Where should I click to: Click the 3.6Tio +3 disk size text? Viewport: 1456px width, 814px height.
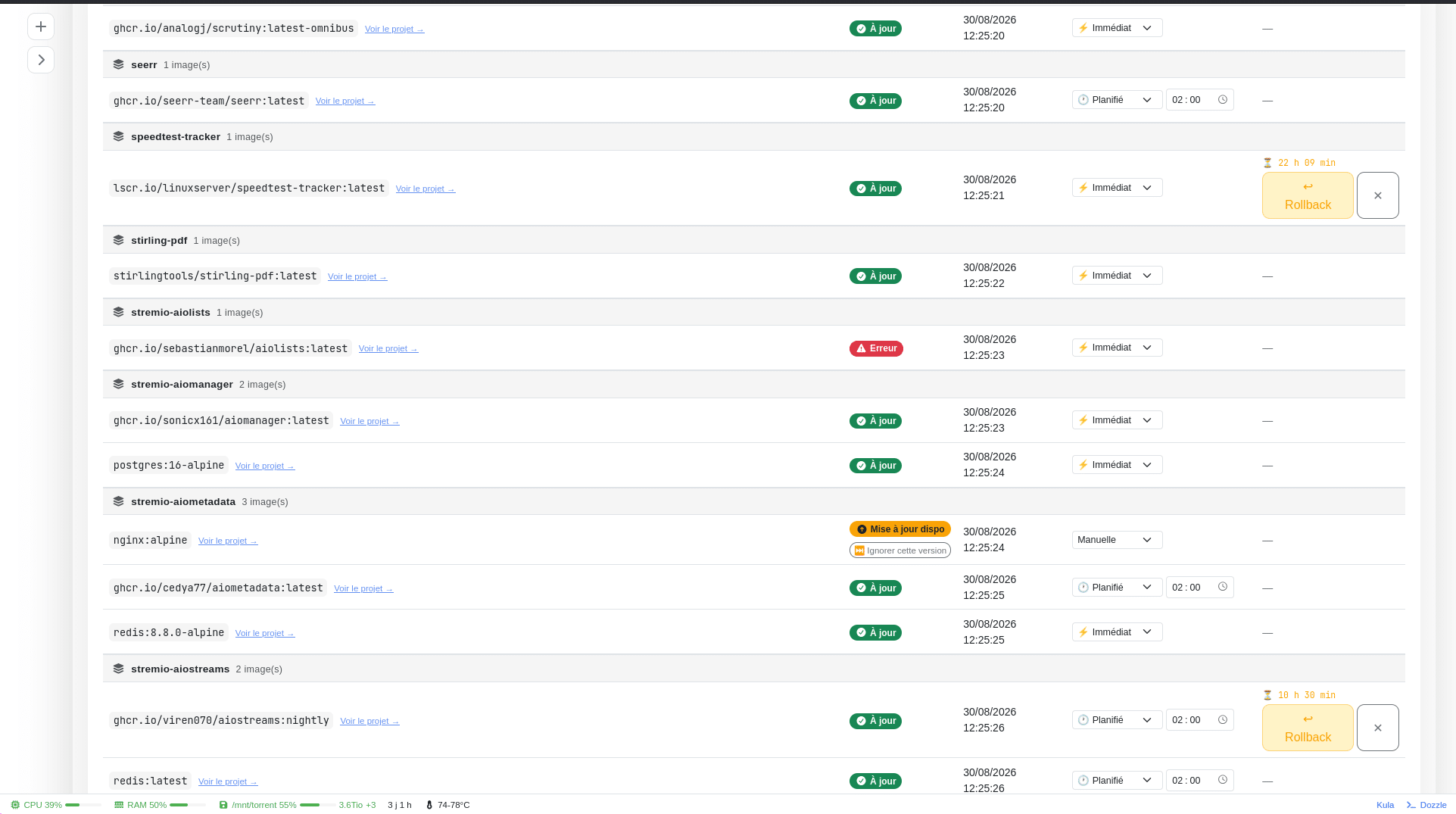click(x=357, y=805)
